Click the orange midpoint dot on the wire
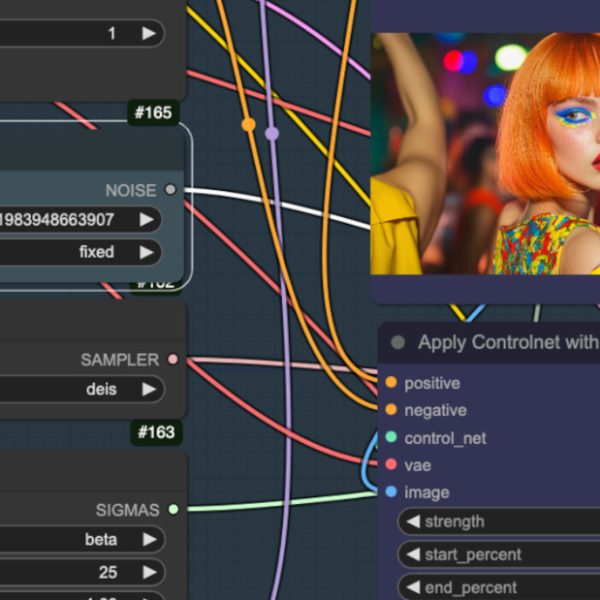This screenshot has height=600, width=600. [x=248, y=125]
